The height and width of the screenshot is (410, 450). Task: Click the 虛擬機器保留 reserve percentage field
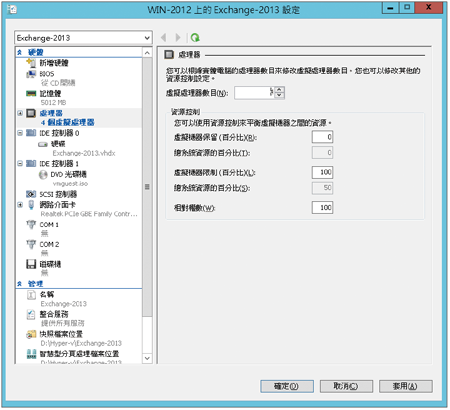click(322, 137)
